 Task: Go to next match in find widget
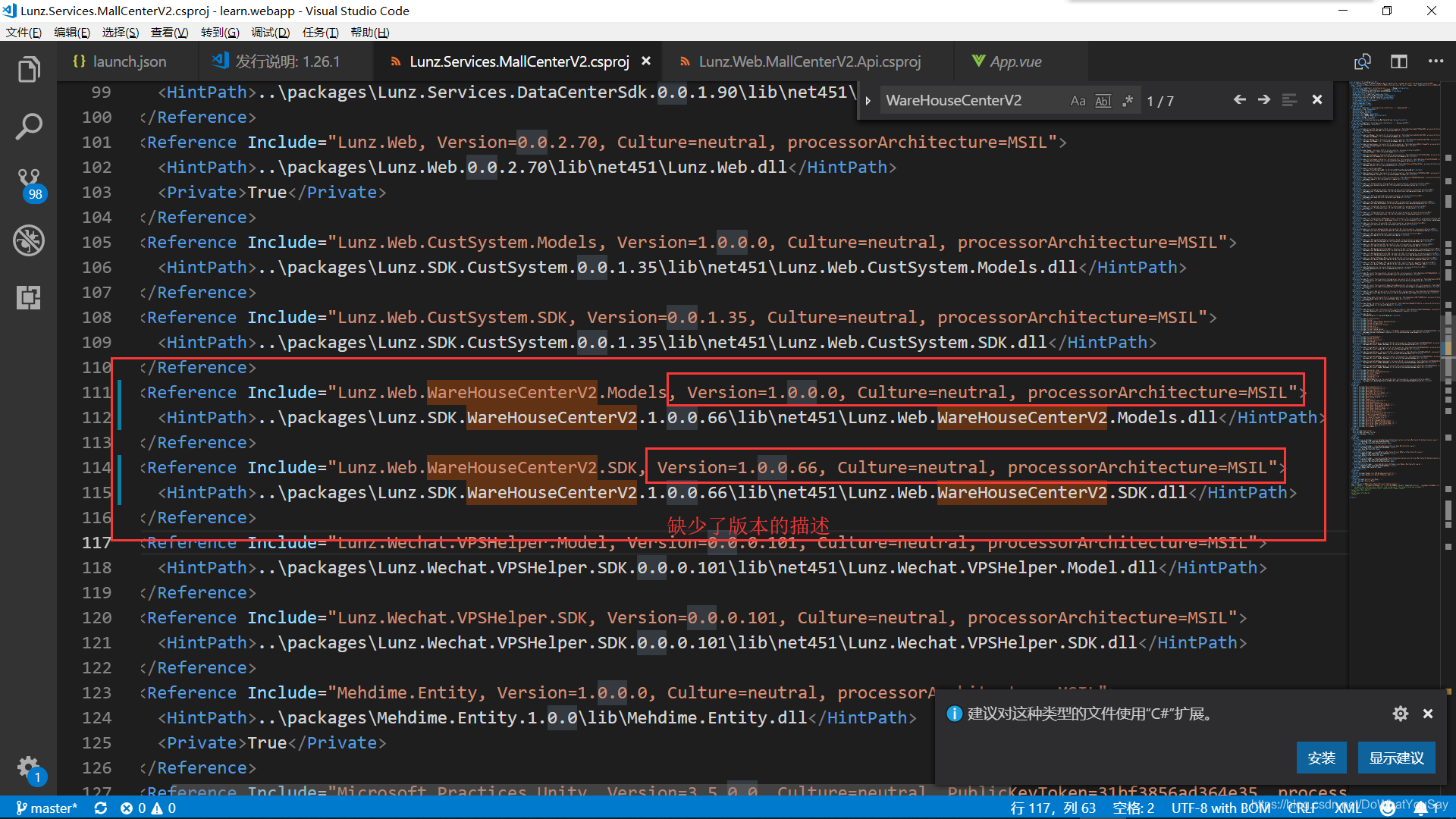[1264, 100]
